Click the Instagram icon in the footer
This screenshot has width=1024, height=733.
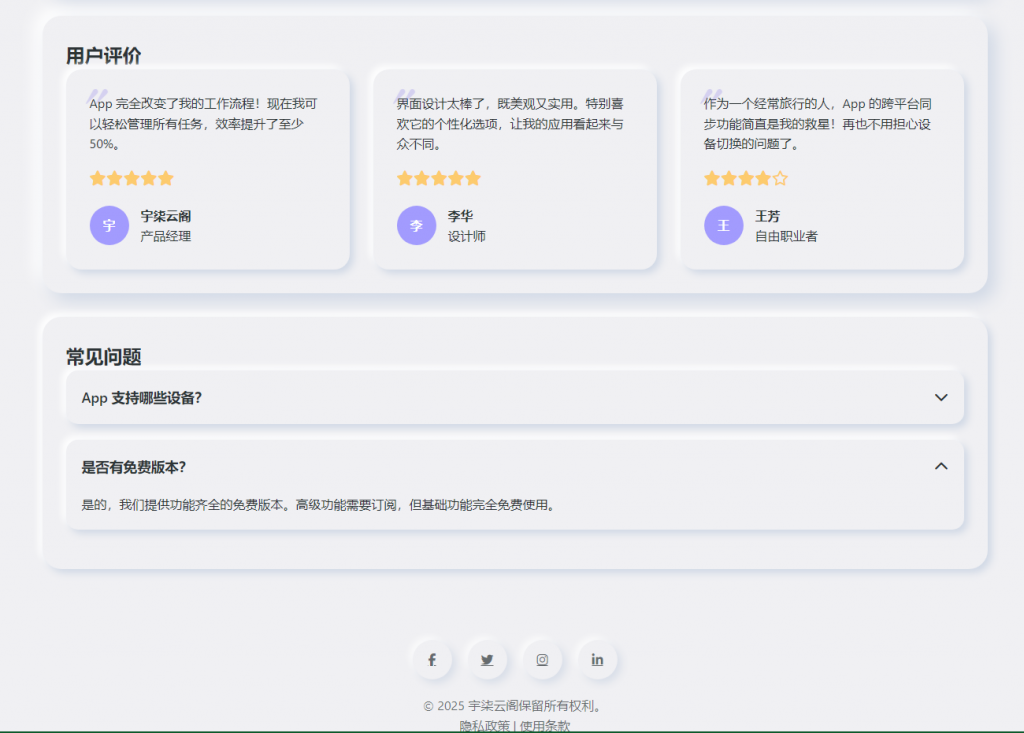click(543, 659)
